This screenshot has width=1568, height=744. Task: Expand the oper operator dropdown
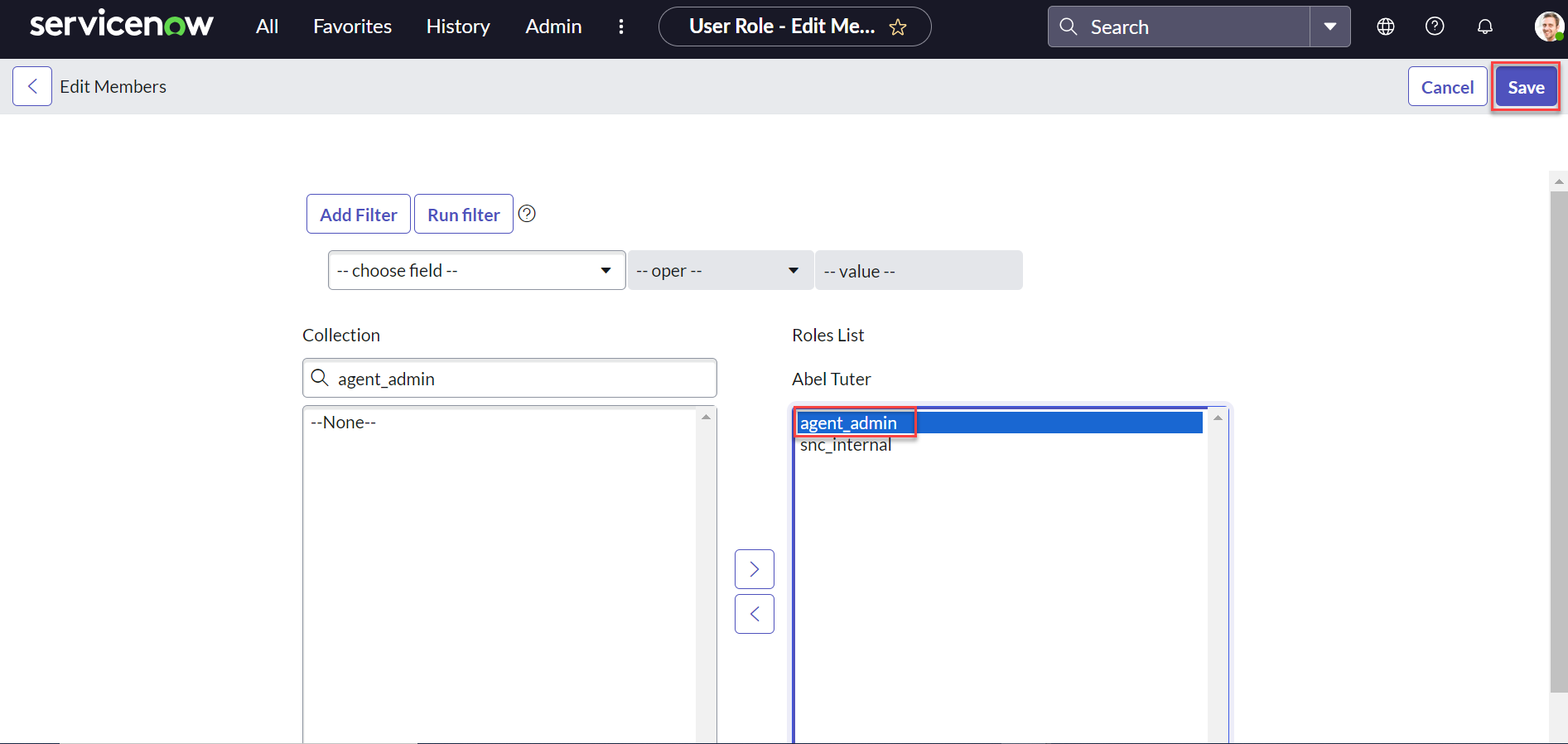[719, 271]
